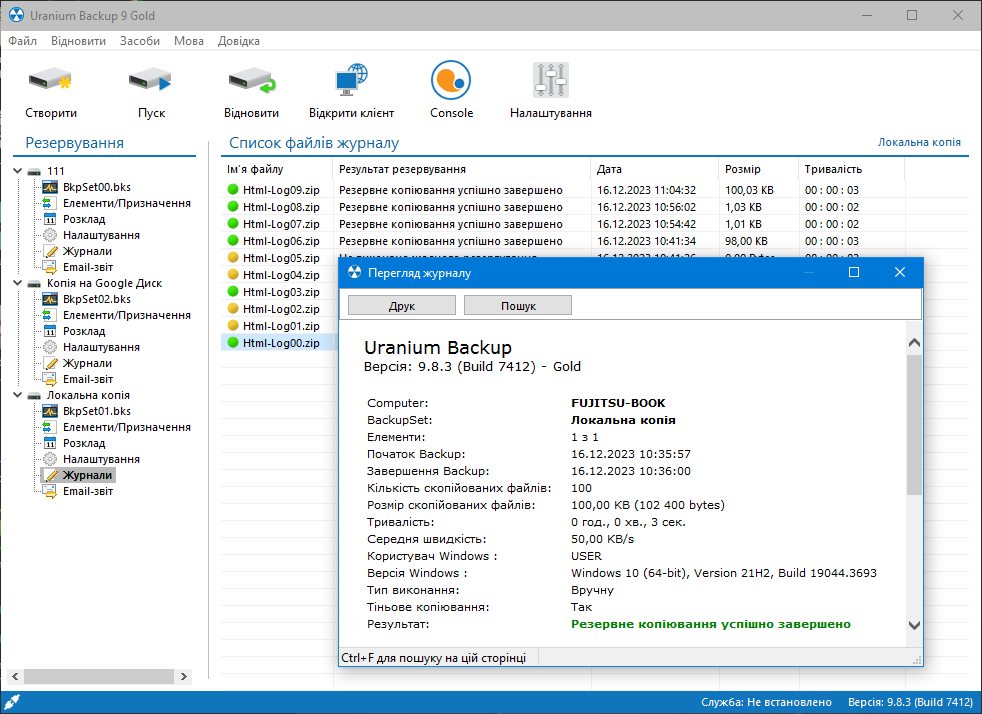Open the Довідка menu

[239, 41]
